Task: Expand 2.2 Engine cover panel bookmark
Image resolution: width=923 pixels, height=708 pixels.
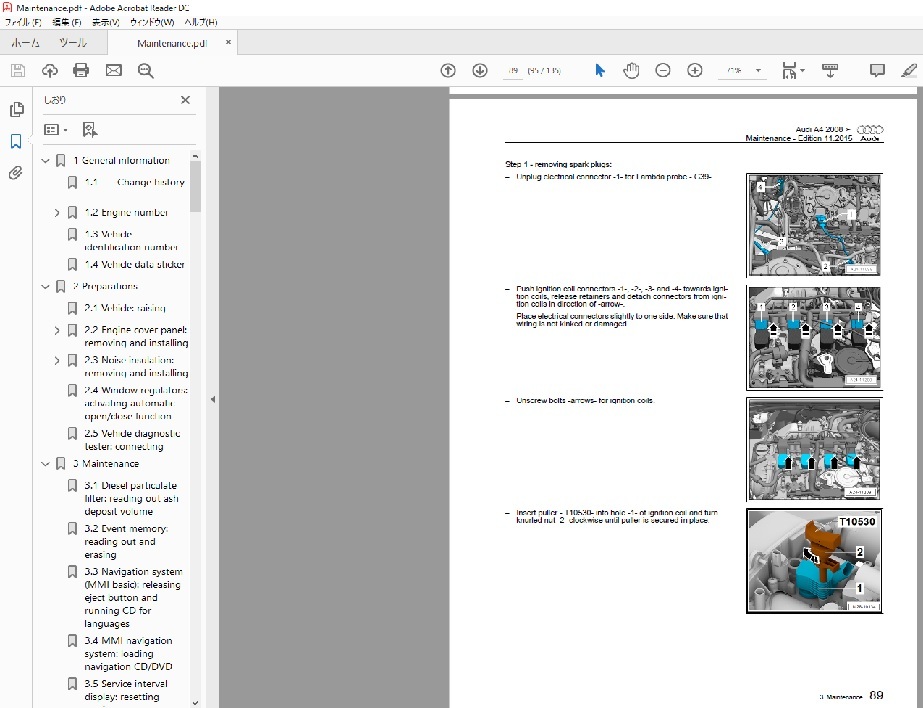Action: 57,330
